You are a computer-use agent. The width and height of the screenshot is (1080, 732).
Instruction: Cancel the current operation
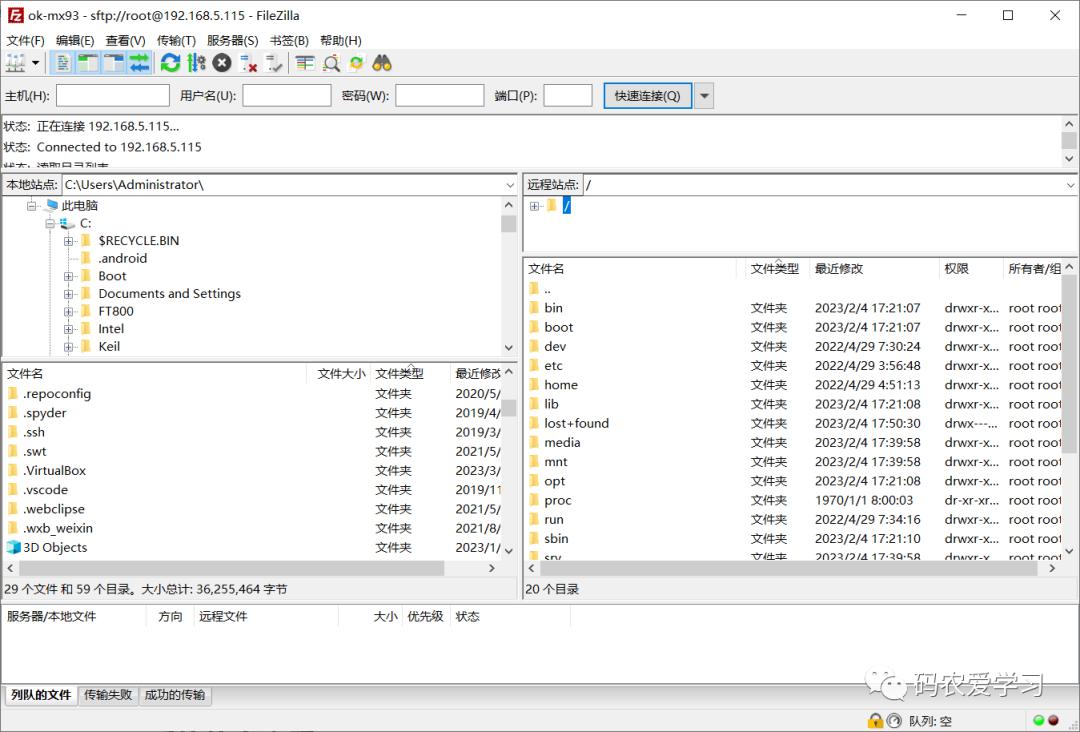(222, 63)
